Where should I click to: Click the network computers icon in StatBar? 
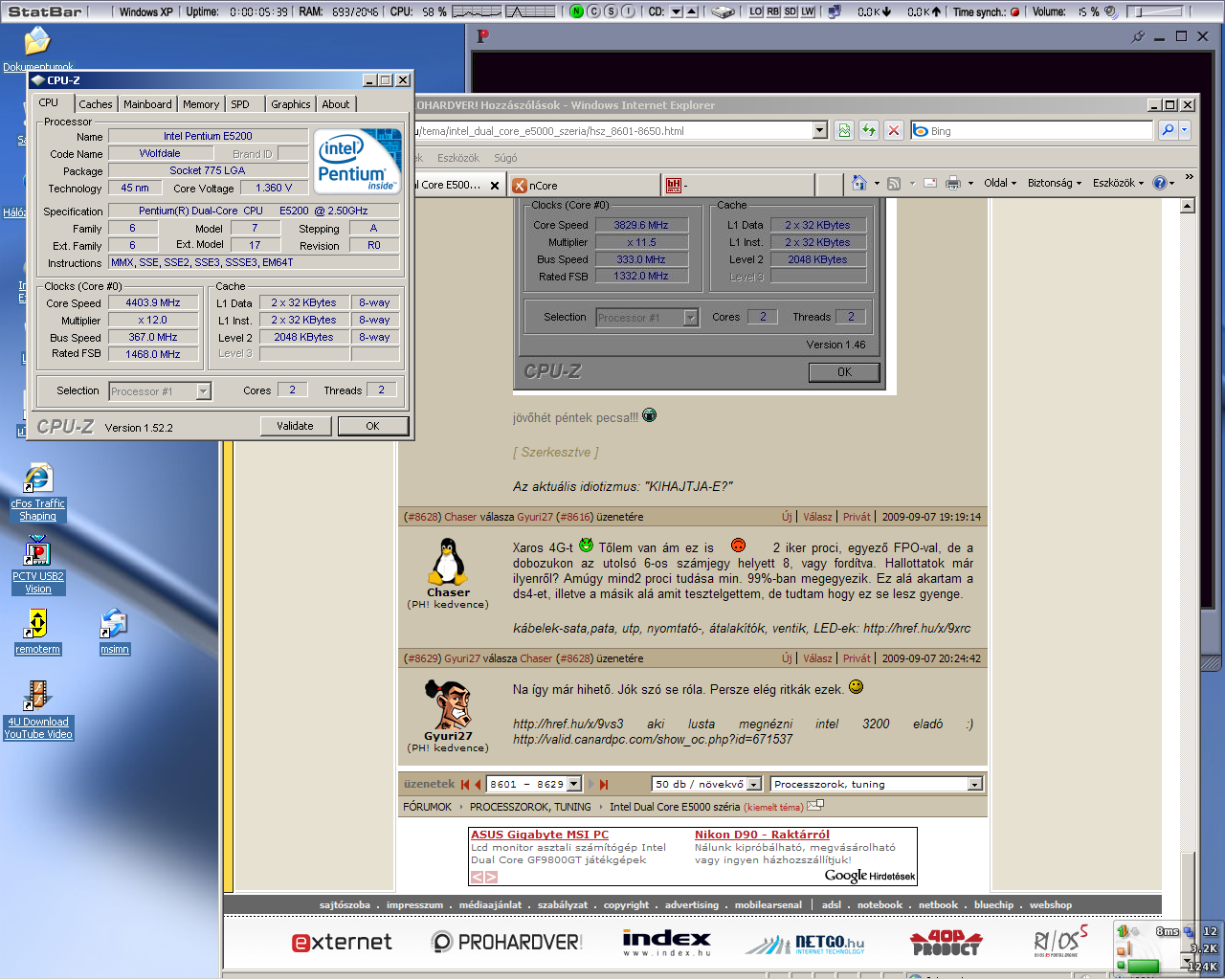[834, 11]
